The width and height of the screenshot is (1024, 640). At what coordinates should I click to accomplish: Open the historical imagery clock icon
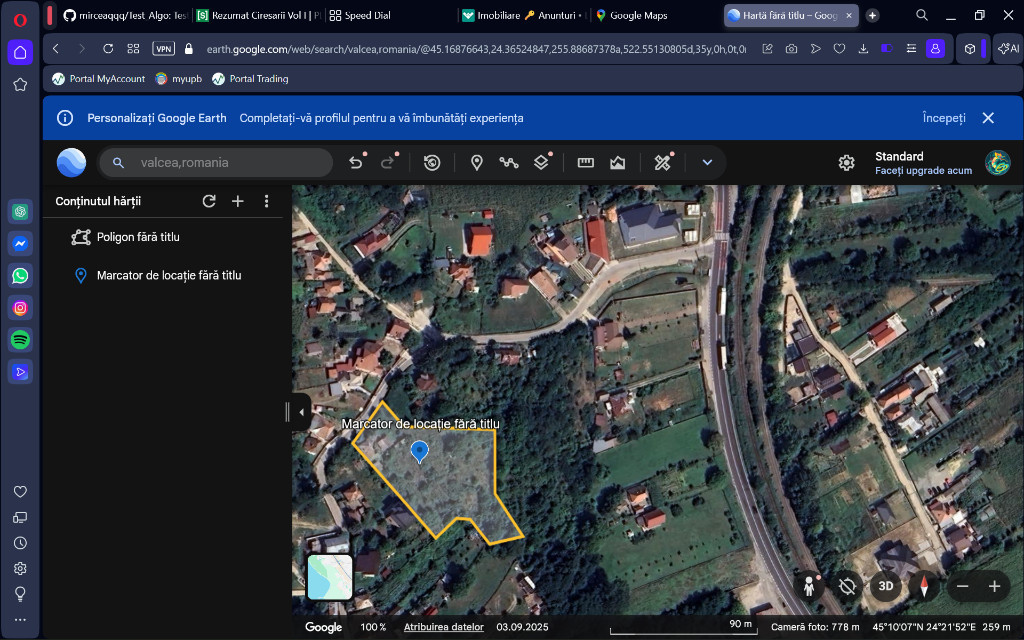tap(432, 163)
